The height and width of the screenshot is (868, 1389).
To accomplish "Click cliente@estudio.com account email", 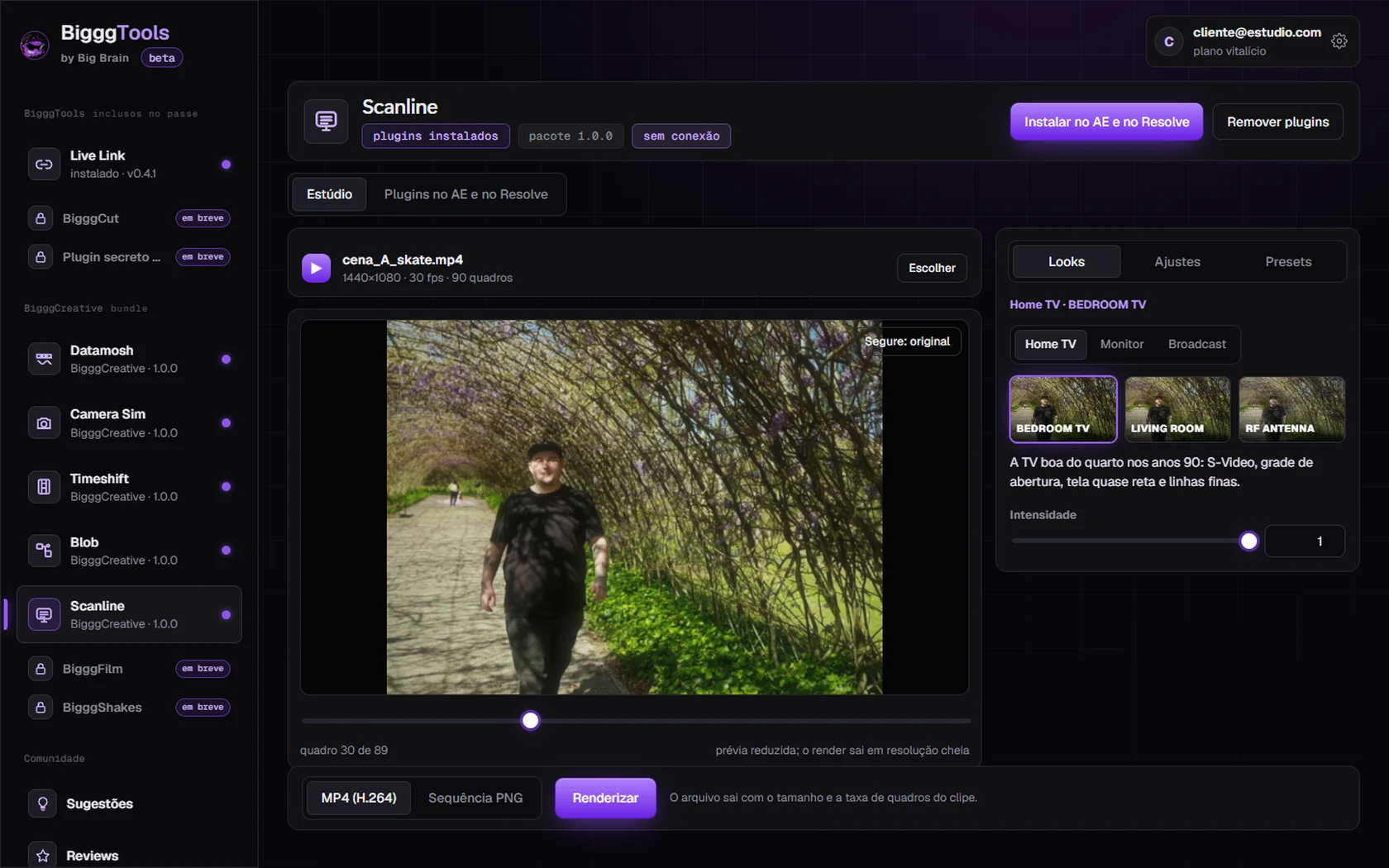I will click(x=1257, y=32).
